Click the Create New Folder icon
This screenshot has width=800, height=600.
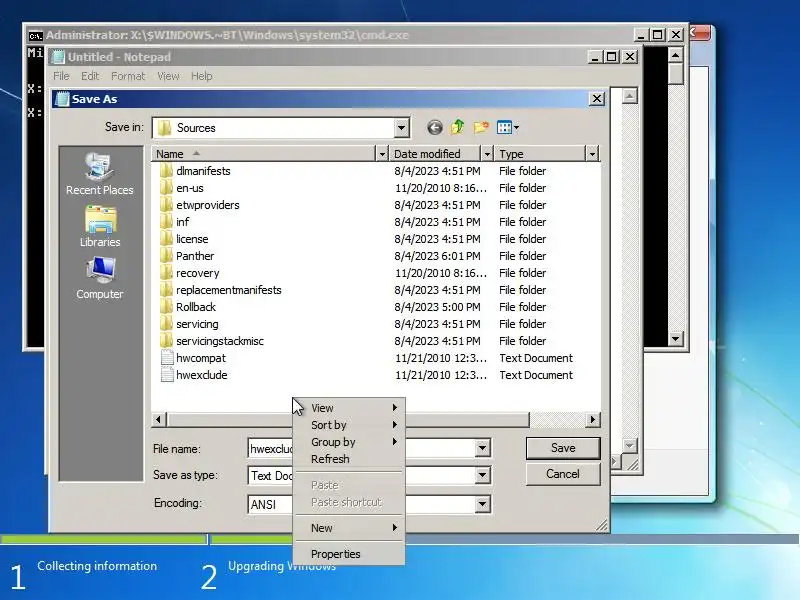[481, 127]
